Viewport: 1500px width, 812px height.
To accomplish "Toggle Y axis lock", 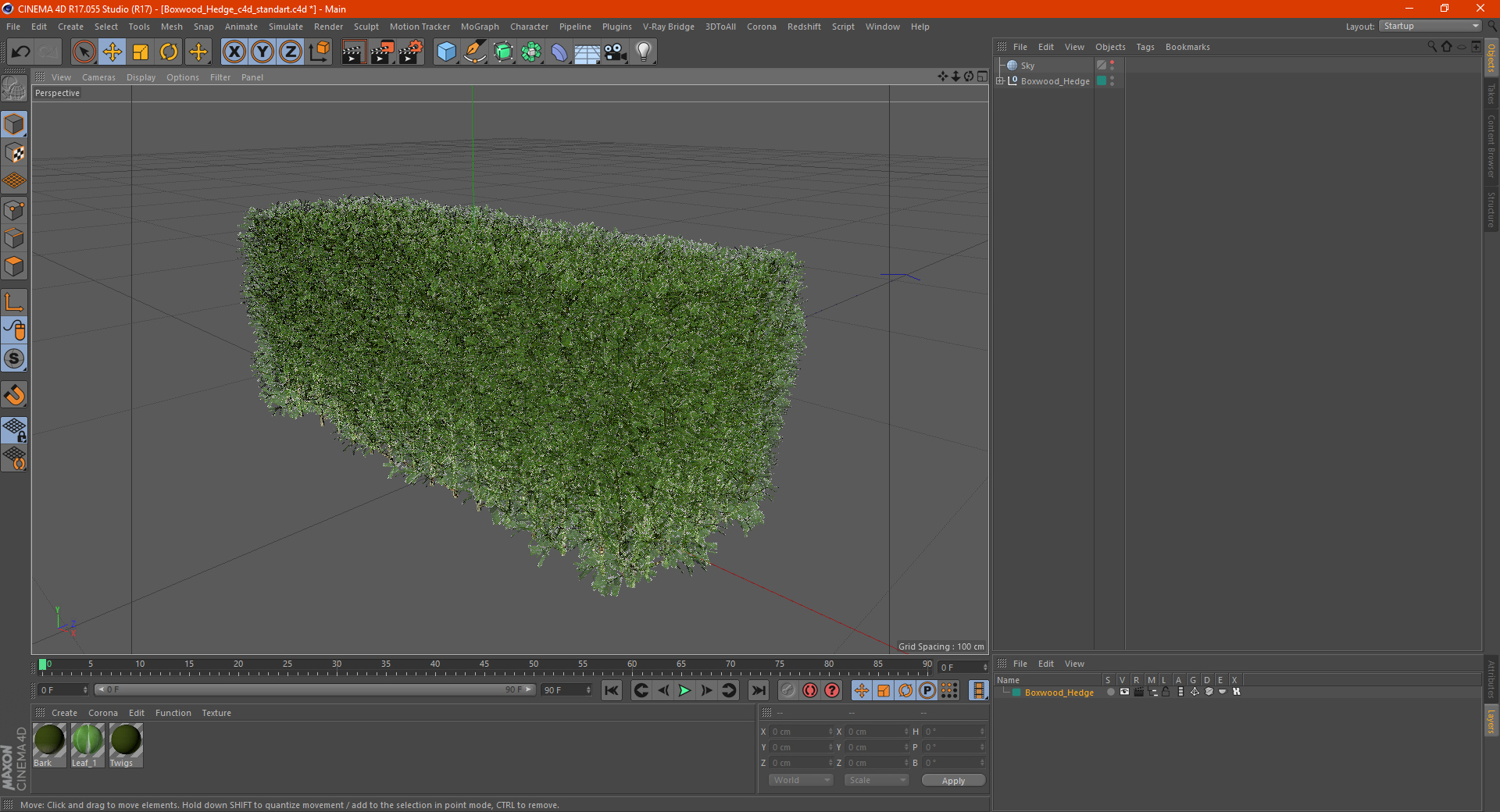I will coord(262,52).
